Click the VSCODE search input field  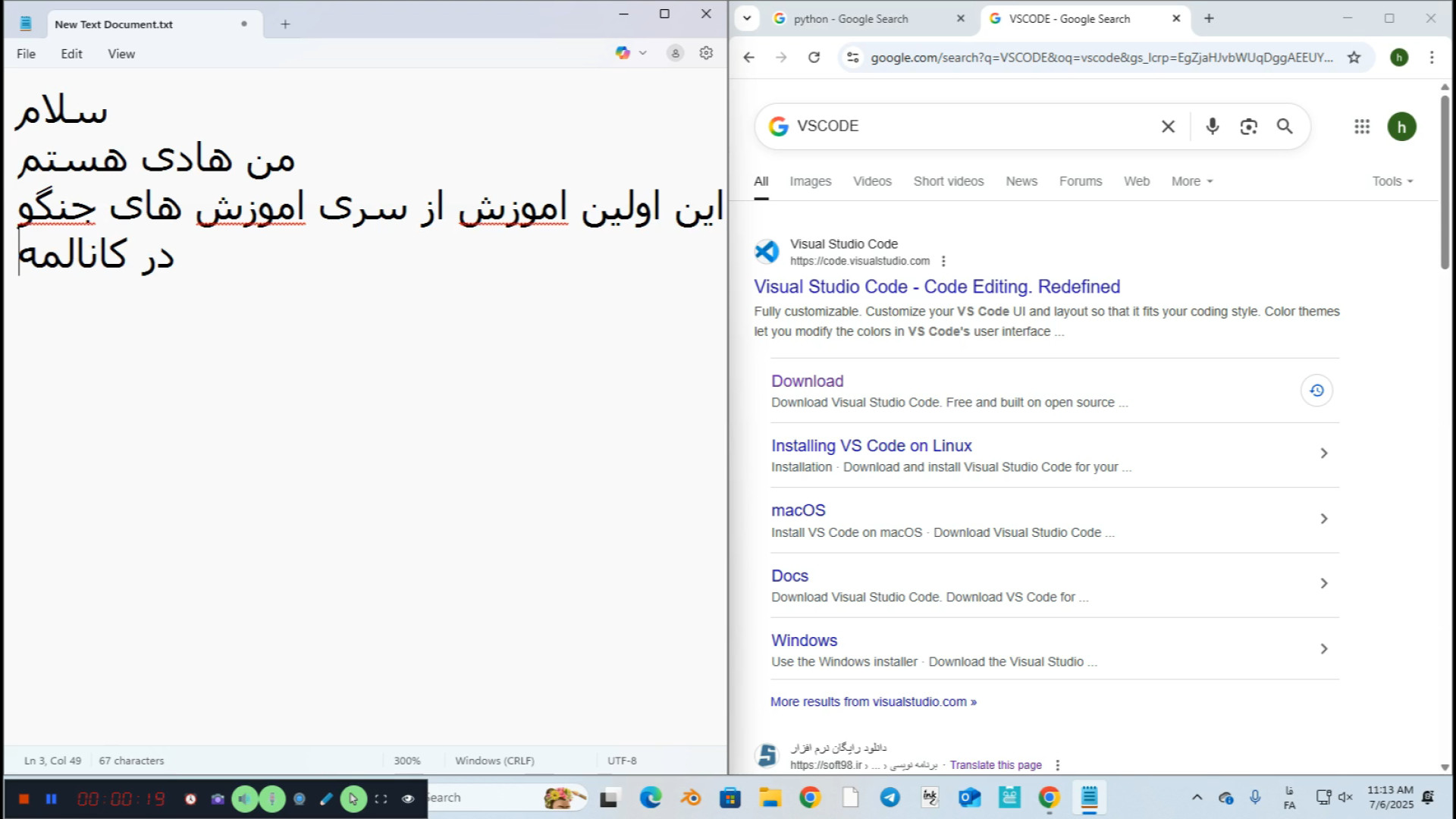tap(971, 127)
